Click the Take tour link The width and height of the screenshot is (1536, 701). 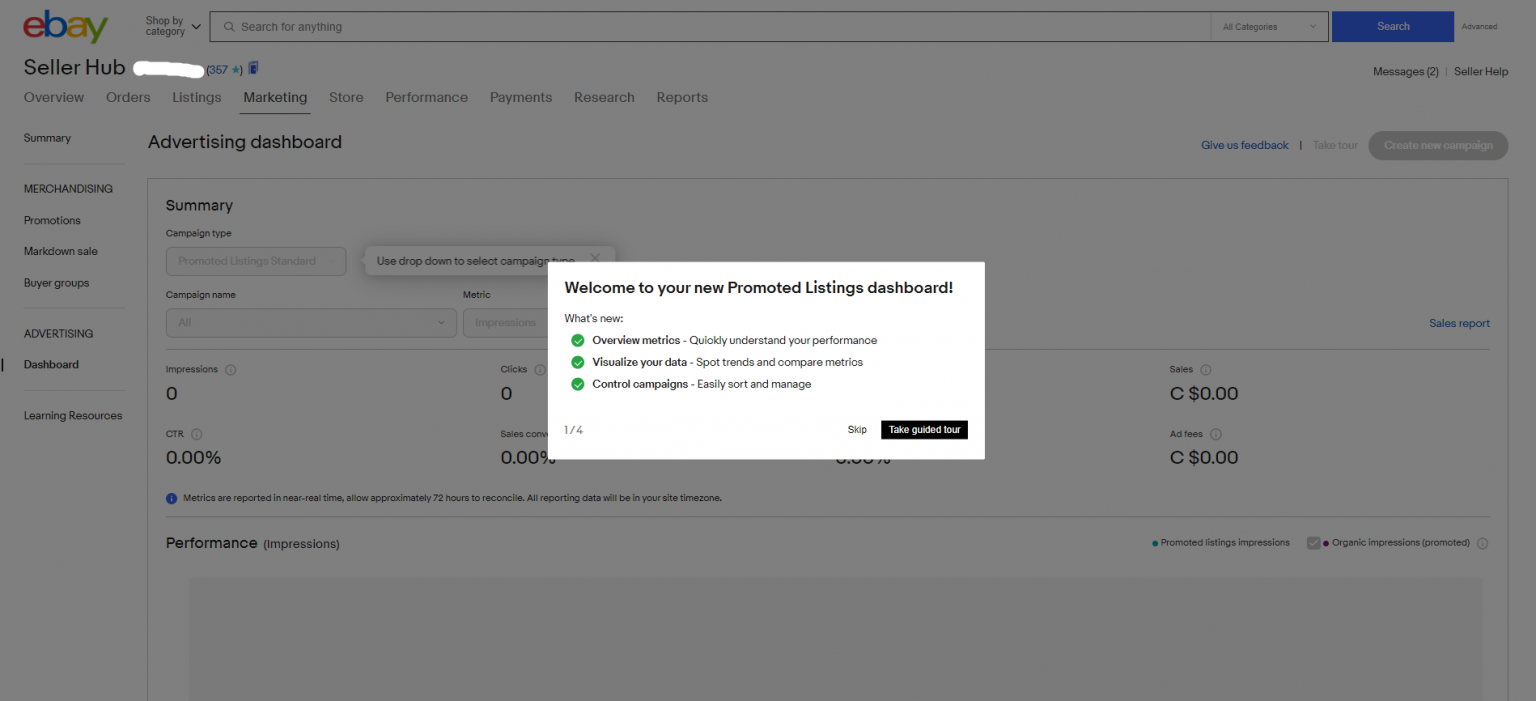coord(1335,146)
